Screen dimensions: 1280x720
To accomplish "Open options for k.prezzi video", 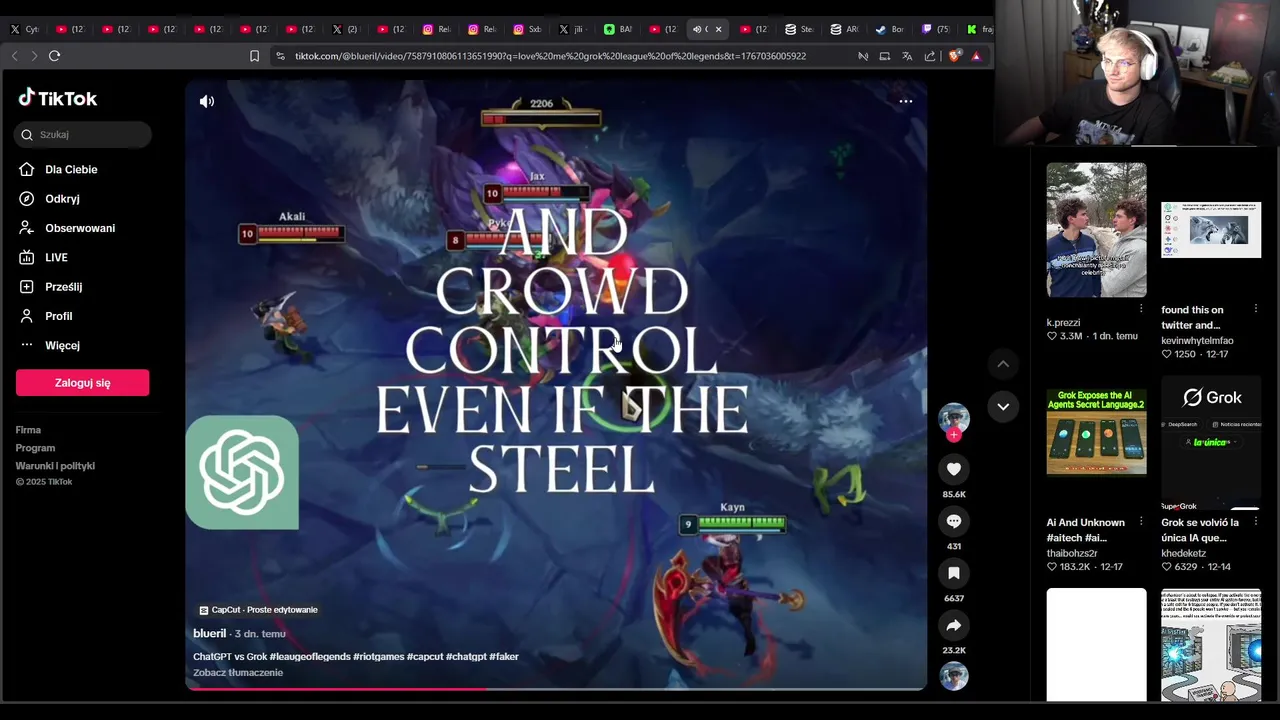I will [x=1141, y=309].
